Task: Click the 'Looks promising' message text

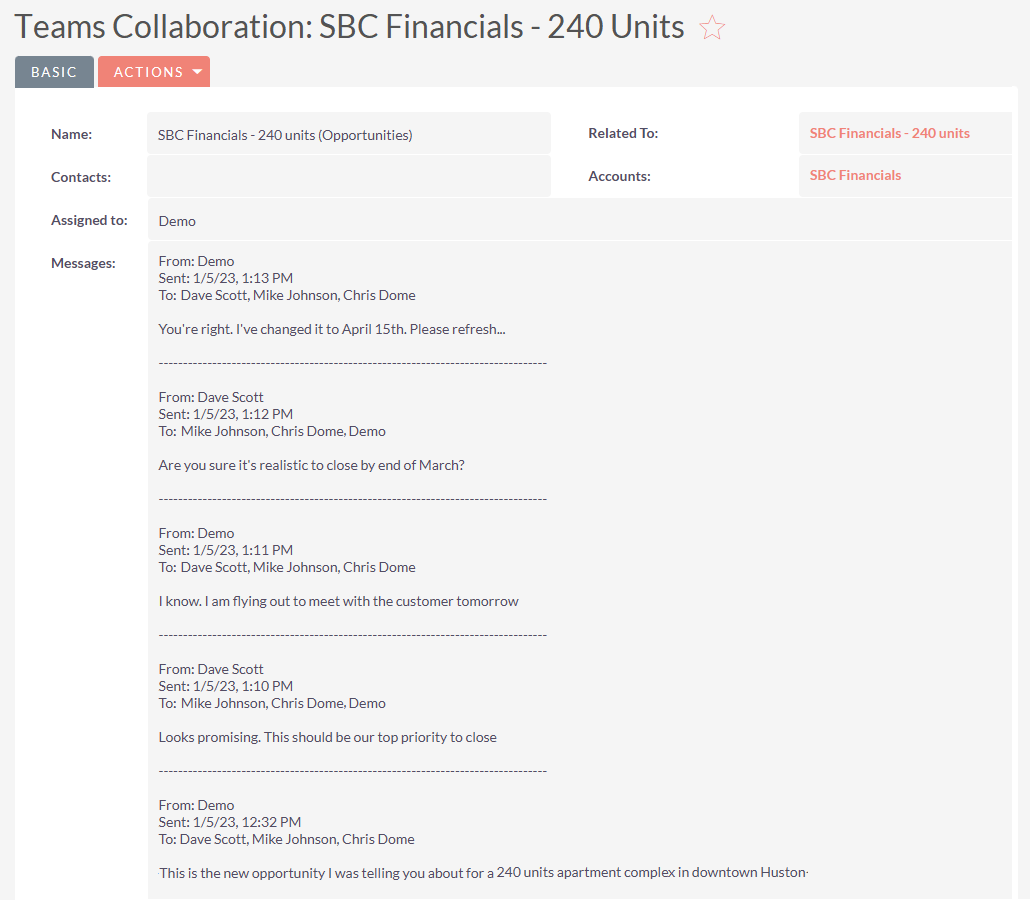Action: (x=327, y=737)
